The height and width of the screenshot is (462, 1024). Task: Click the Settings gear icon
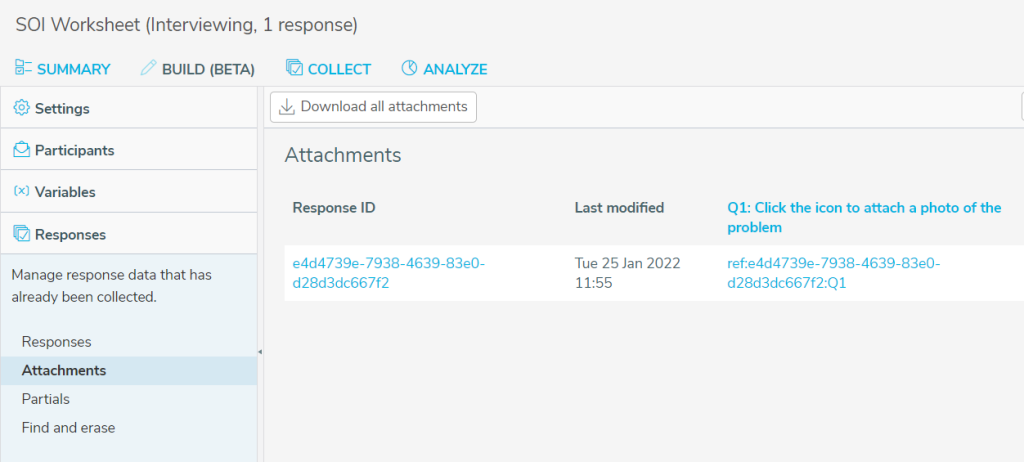(x=21, y=108)
